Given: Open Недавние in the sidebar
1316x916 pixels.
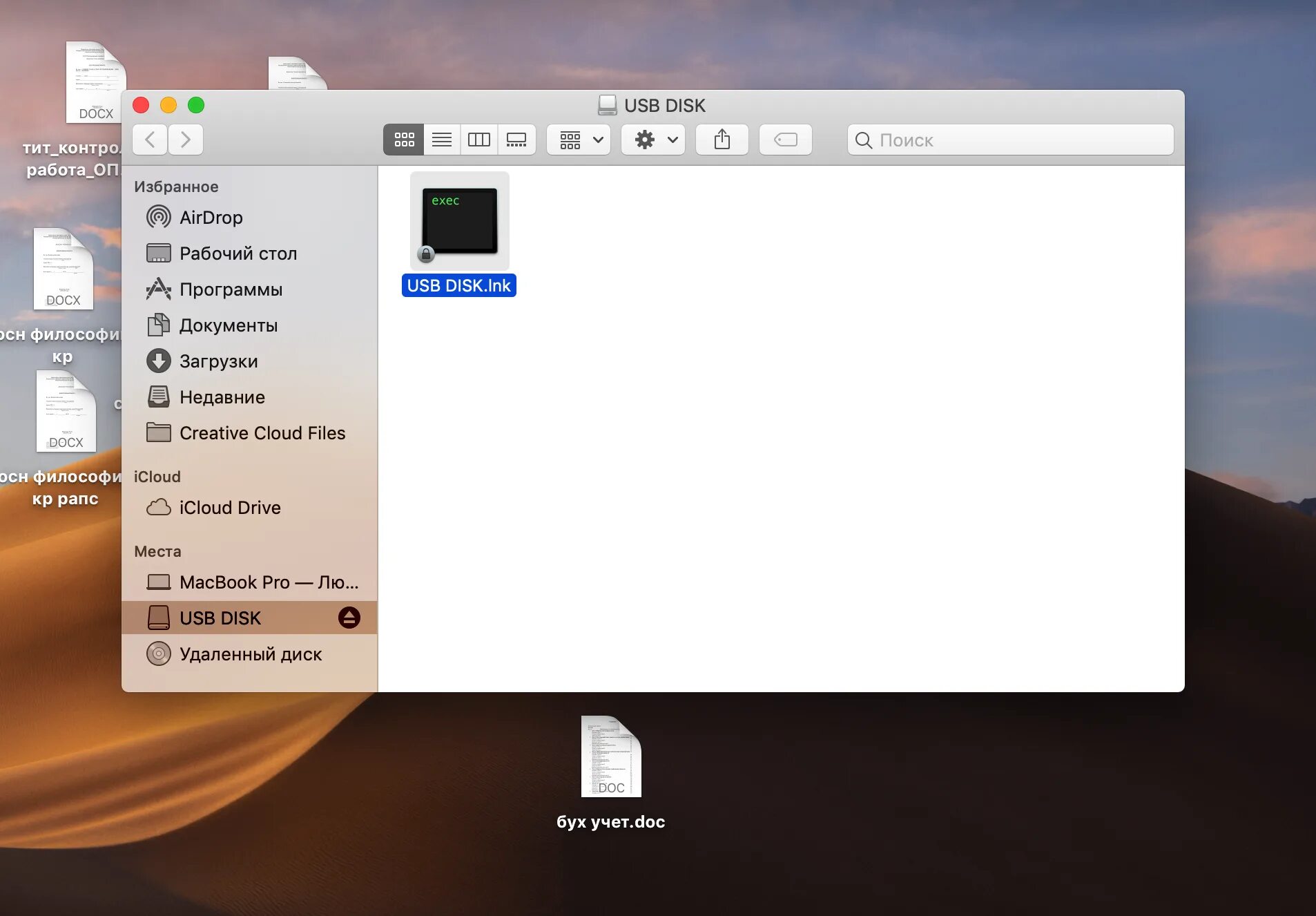Looking at the screenshot, I should [249, 397].
